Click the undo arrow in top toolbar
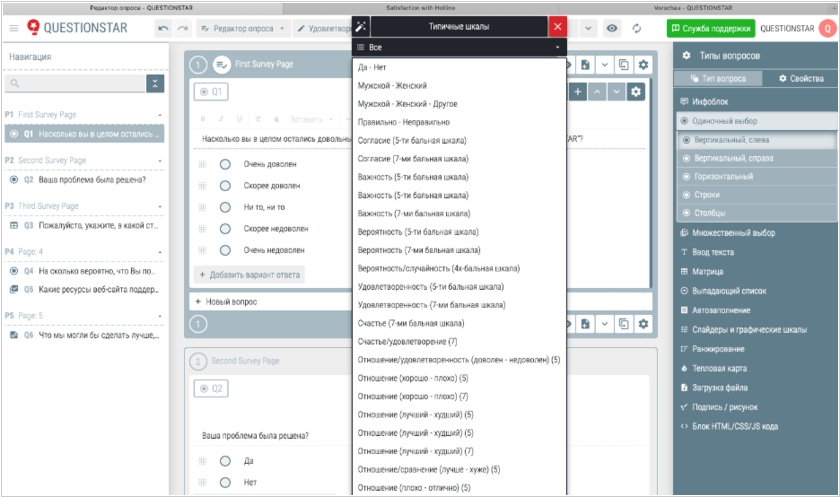Image resolution: width=840 pixels, height=497 pixels. point(163,28)
